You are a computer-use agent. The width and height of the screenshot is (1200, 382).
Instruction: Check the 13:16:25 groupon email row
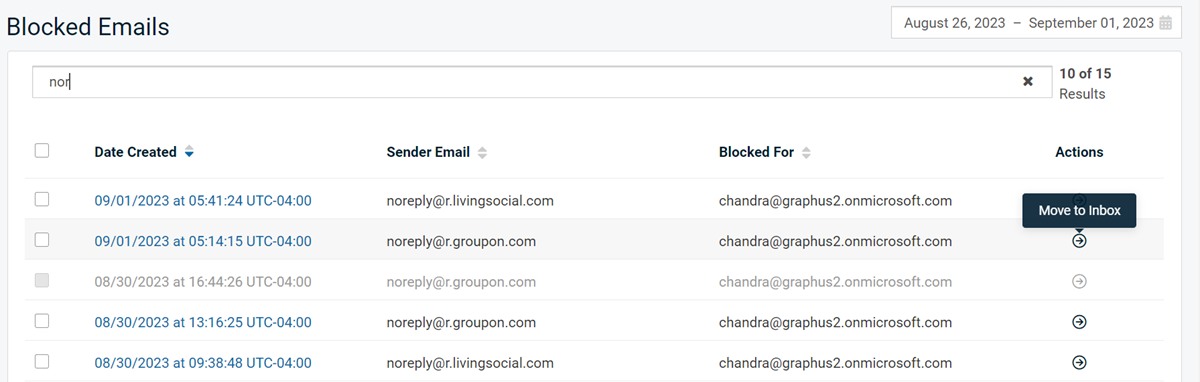(42, 321)
